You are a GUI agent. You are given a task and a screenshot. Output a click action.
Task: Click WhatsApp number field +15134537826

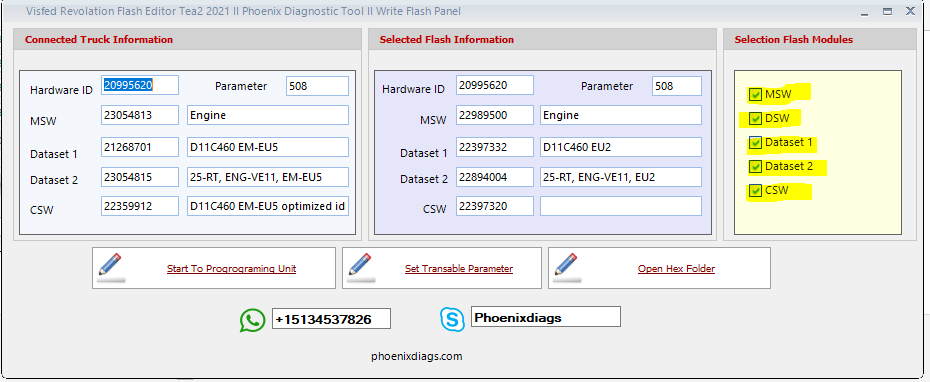click(331, 319)
